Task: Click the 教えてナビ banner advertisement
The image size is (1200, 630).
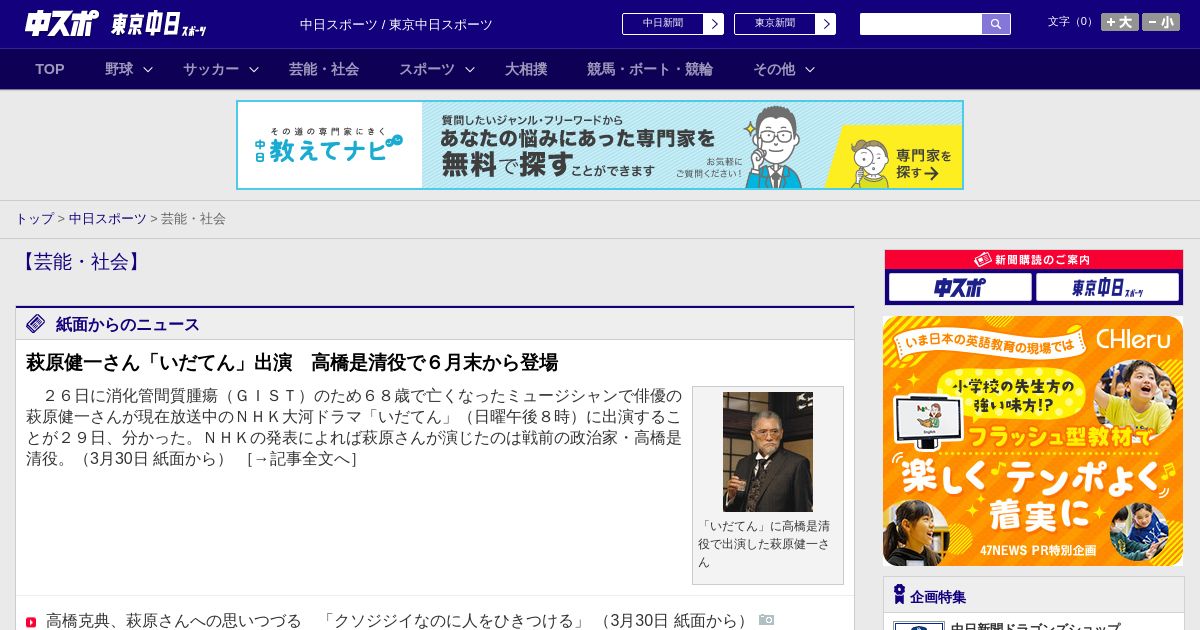Action: (x=600, y=145)
